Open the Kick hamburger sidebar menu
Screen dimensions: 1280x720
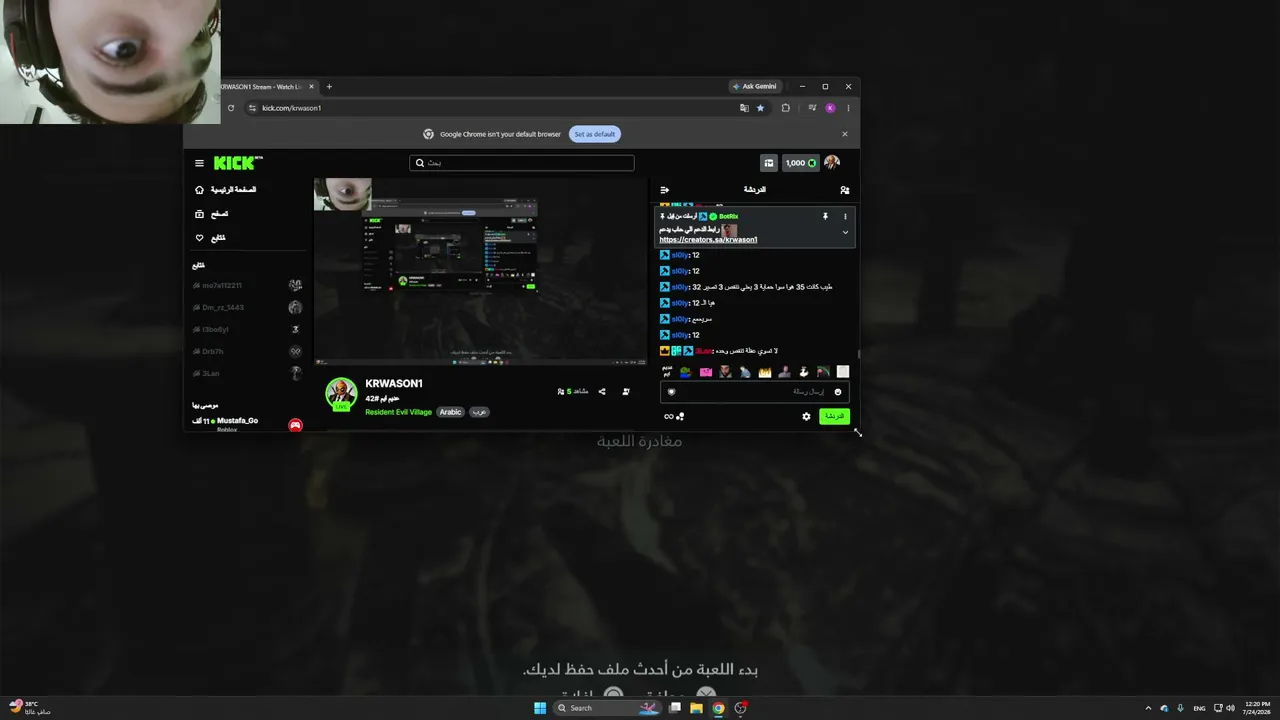(199, 163)
